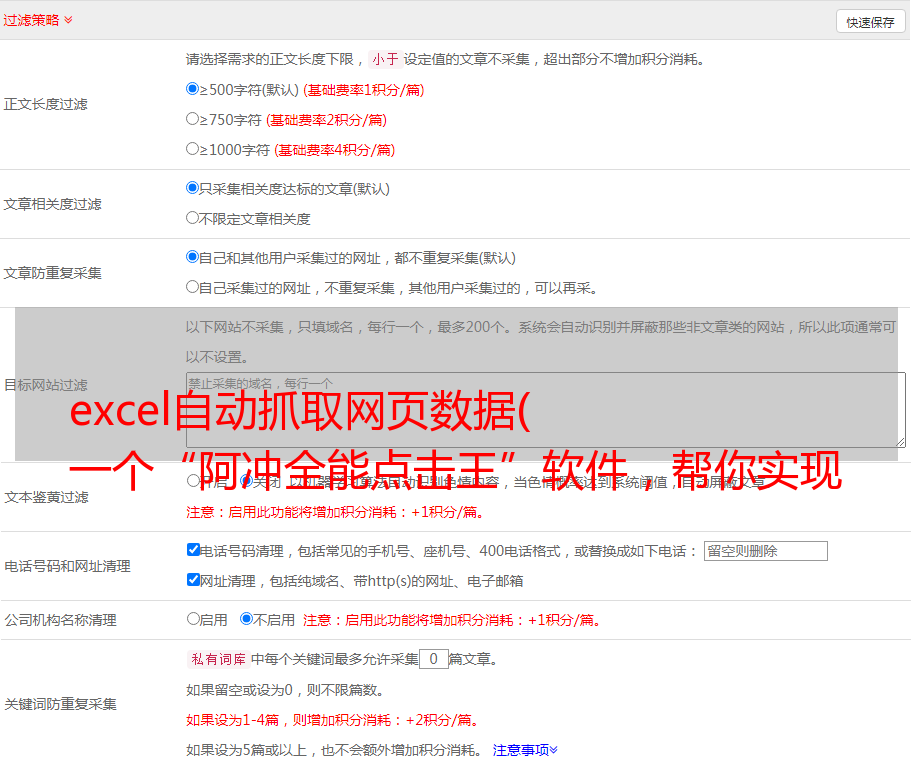The width and height of the screenshot is (912, 768).
Task: Click the 基础费率2积分/篇 red text
Action: (326, 120)
